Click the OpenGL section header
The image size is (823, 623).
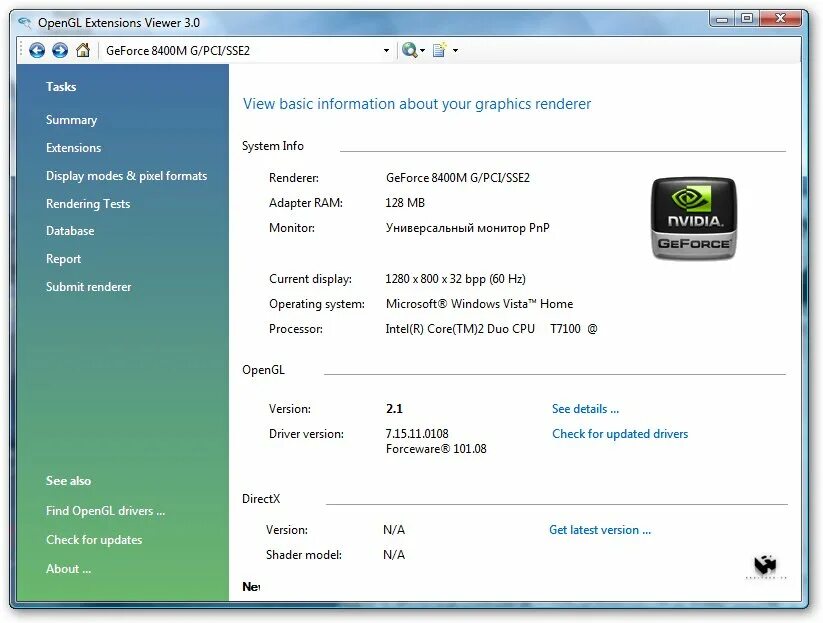263,370
